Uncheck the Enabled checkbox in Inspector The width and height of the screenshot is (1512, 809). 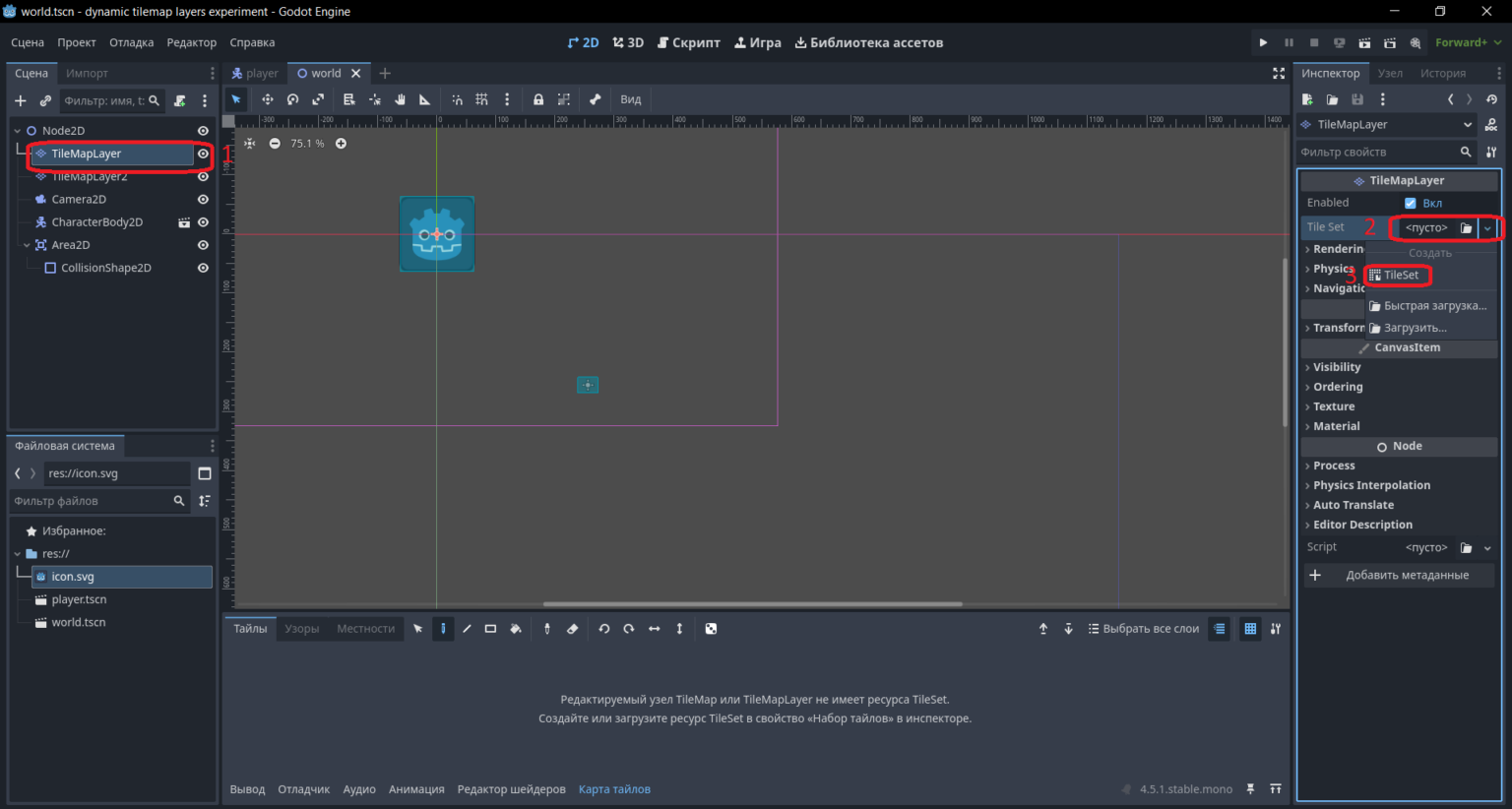[x=1411, y=203]
